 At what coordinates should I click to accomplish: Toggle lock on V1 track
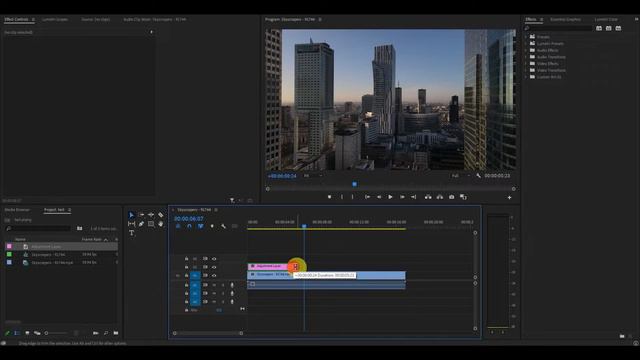[x=187, y=276]
